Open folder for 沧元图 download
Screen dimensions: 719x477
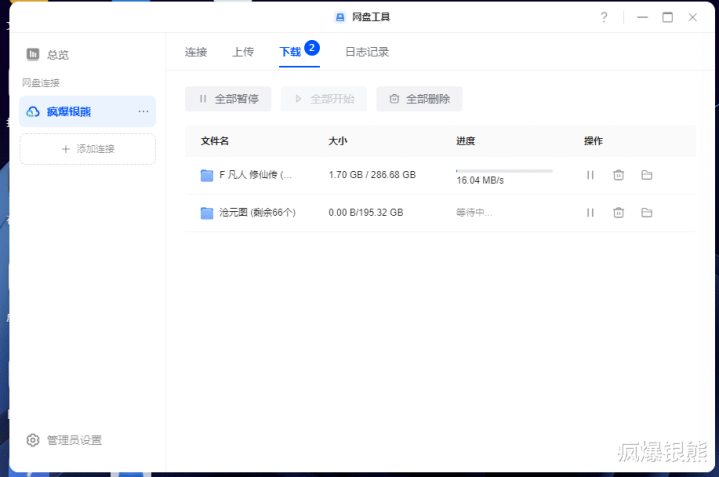coord(647,212)
